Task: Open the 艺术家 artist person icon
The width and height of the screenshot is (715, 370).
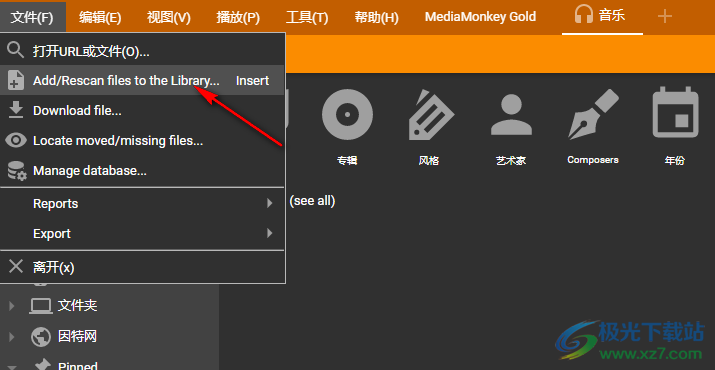Action: coord(511,115)
